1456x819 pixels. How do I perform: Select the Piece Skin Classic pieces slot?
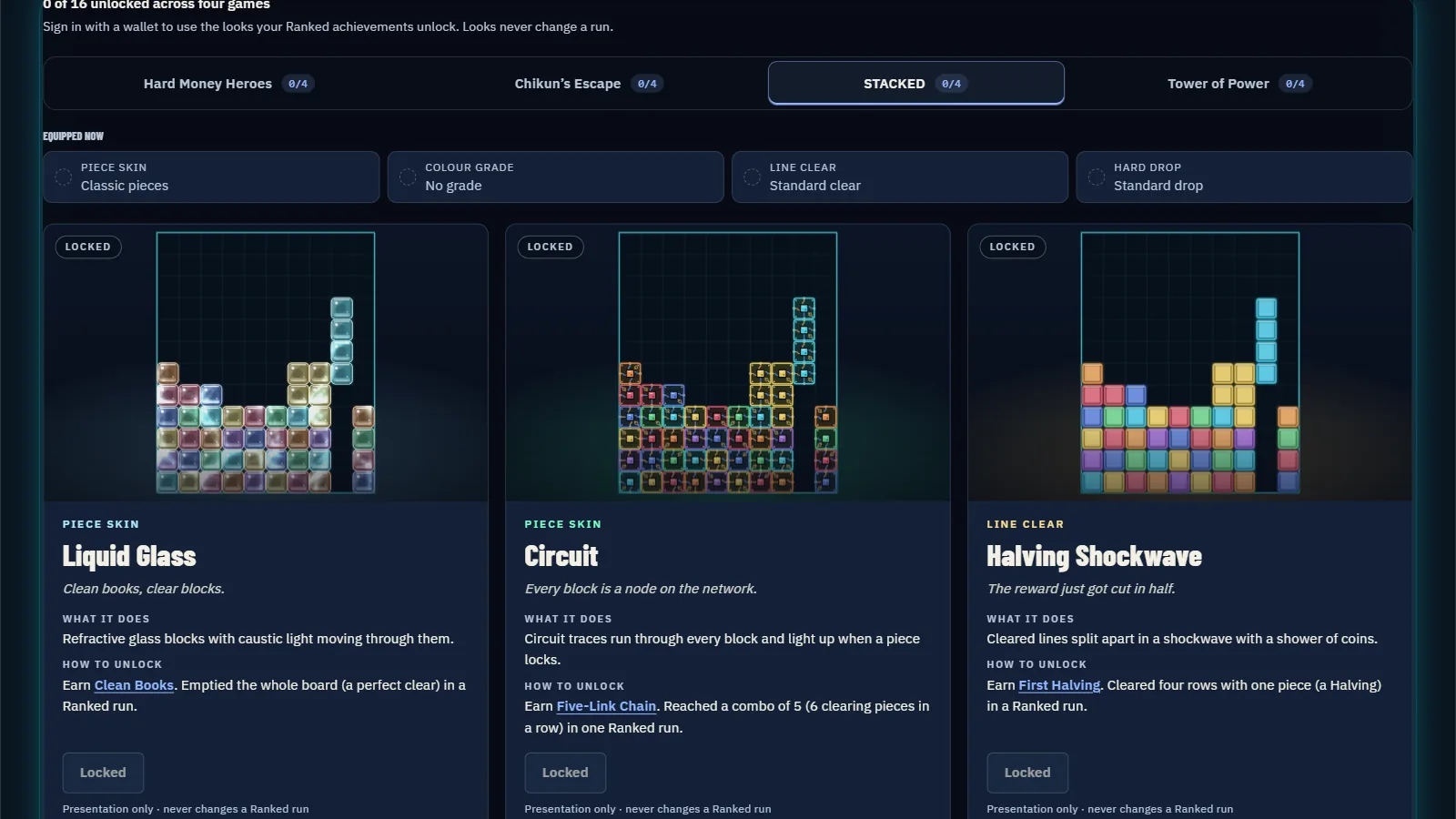point(211,177)
